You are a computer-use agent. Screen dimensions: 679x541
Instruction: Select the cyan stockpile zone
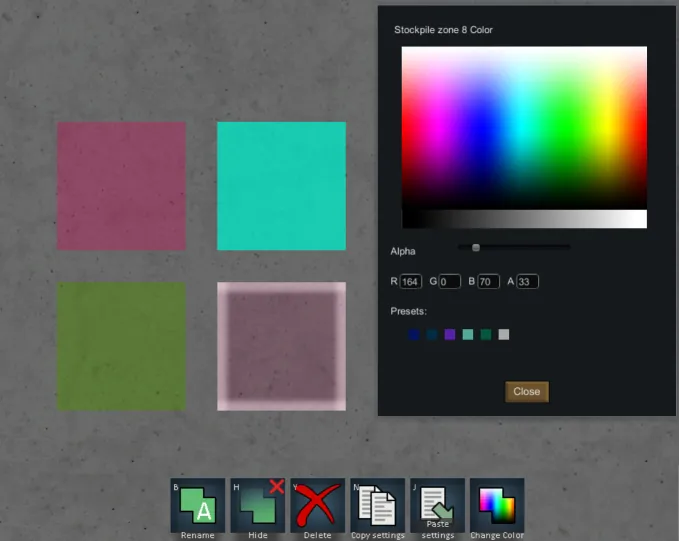pyautogui.click(x=281, y=186)
